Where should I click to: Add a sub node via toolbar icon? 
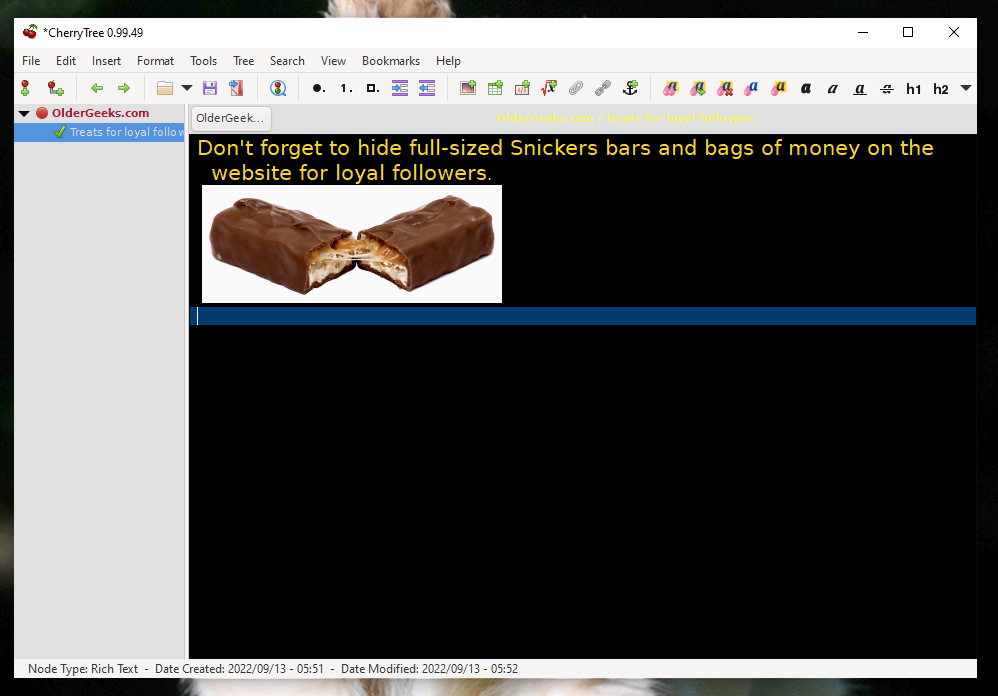(55, 88)
